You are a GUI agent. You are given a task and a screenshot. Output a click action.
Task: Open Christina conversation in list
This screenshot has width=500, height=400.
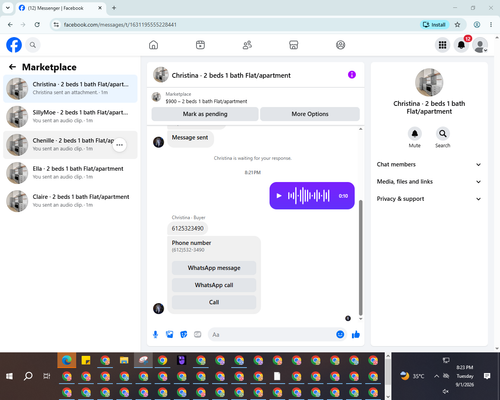click(x=70, y=89)
